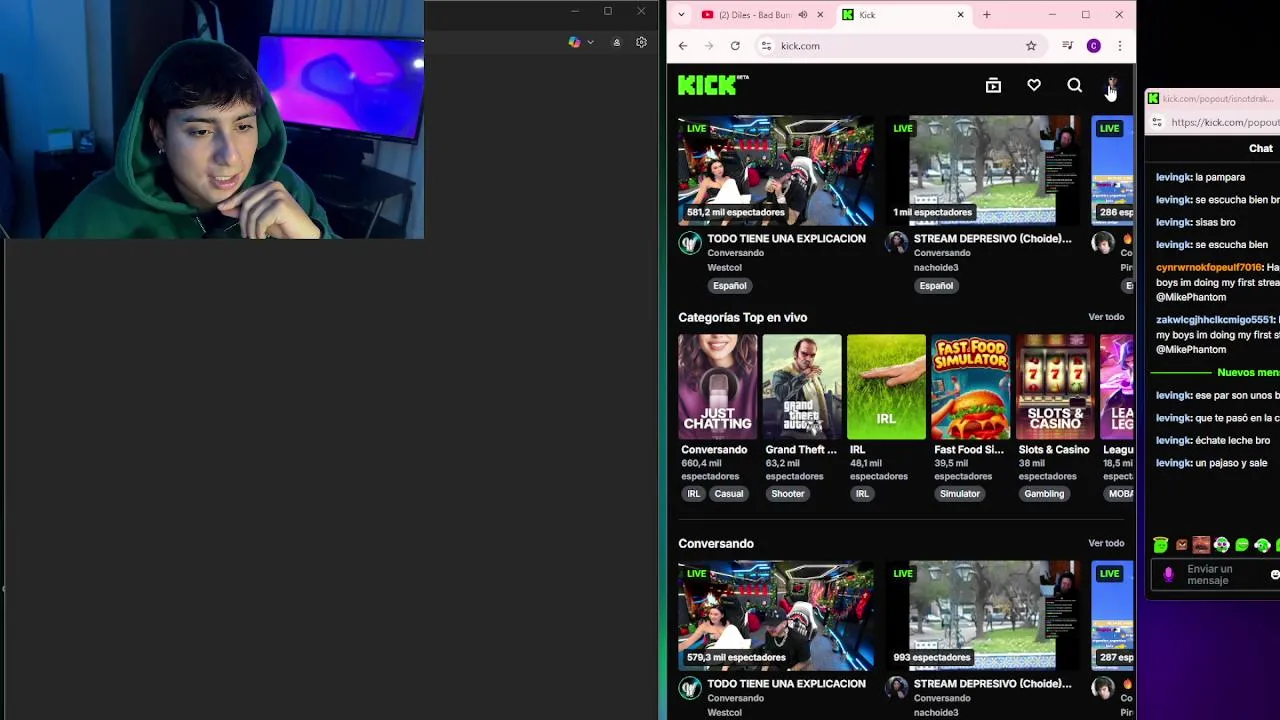
Task: Select the Kick browser tab
Action: pos(903,15)
